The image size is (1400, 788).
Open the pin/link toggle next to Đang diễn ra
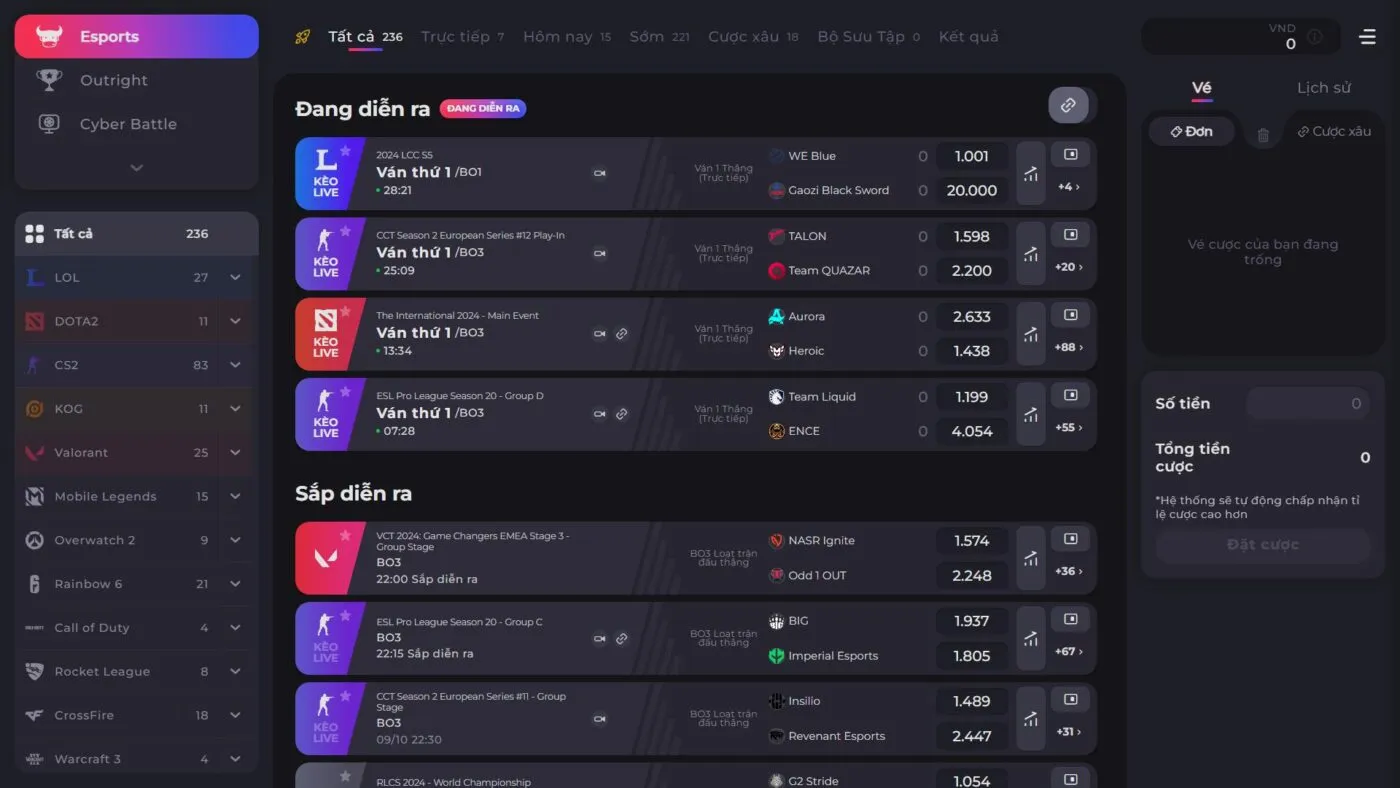pos(1068,104)
